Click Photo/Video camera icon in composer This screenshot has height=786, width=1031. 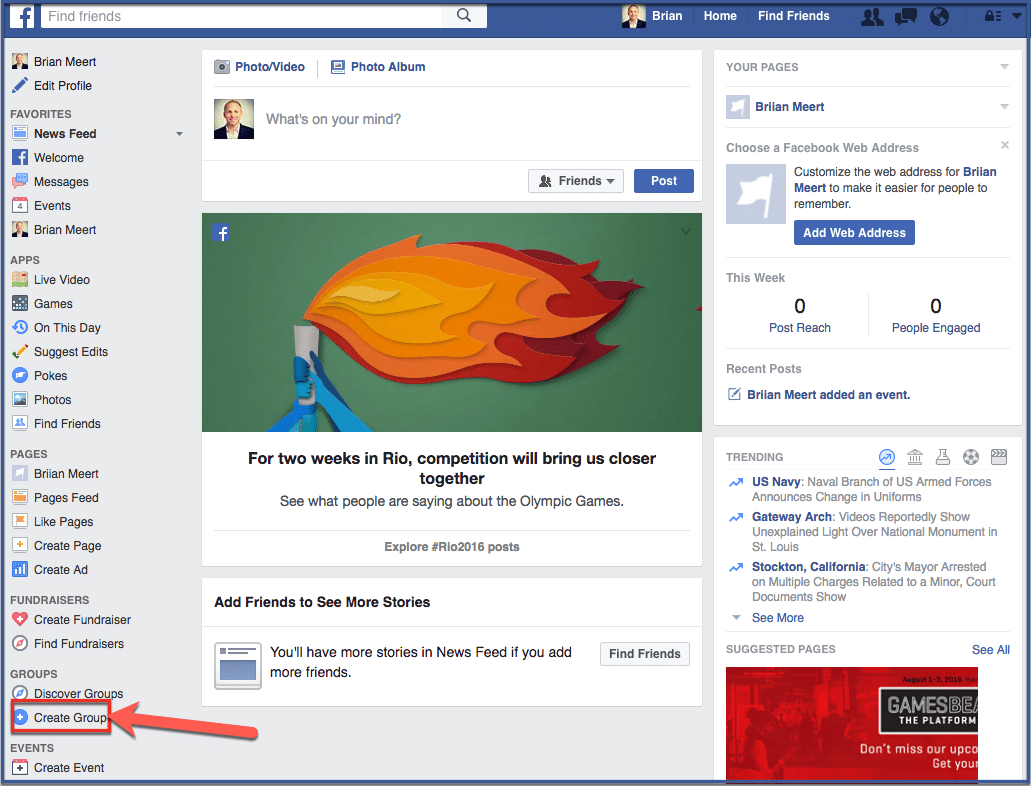(222, 67)
